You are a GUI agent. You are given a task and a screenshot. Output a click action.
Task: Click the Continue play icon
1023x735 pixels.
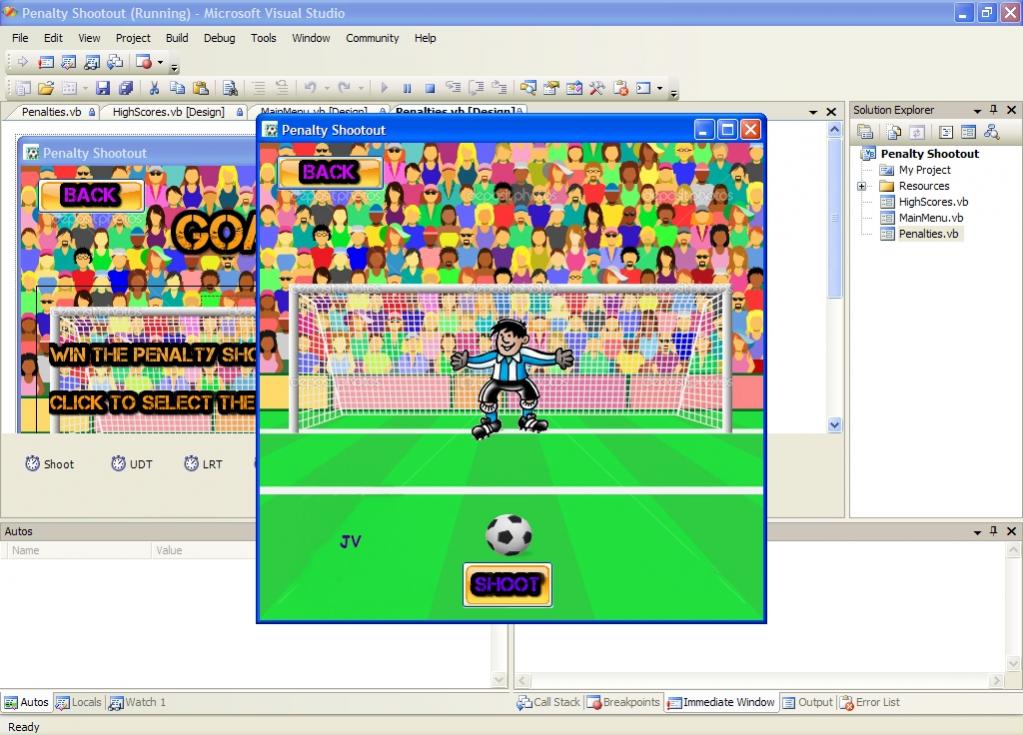click(x=384, y=88)
